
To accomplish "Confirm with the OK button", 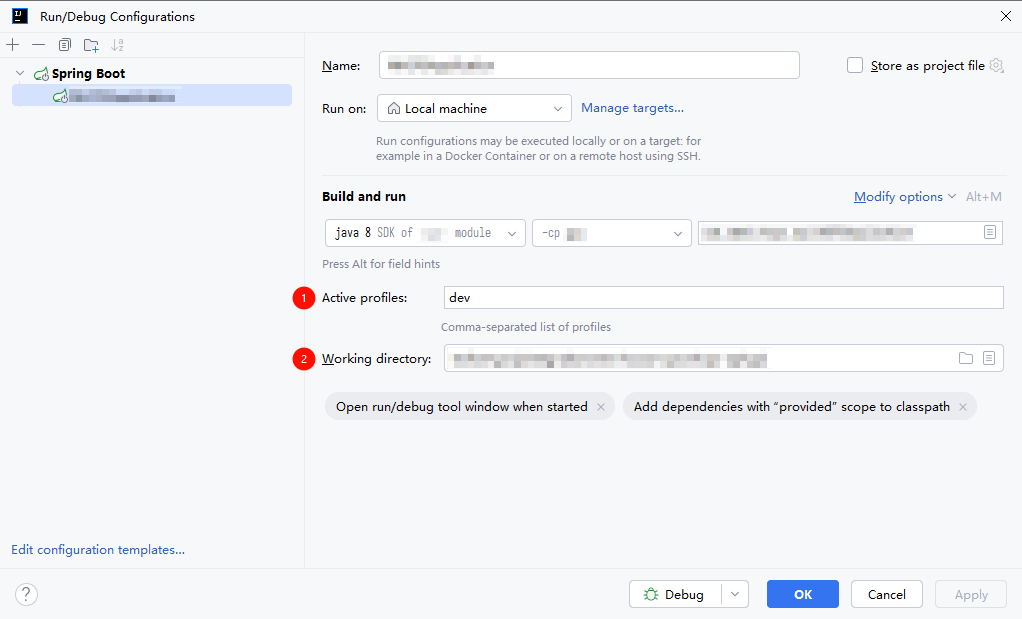I will [803, 594].
